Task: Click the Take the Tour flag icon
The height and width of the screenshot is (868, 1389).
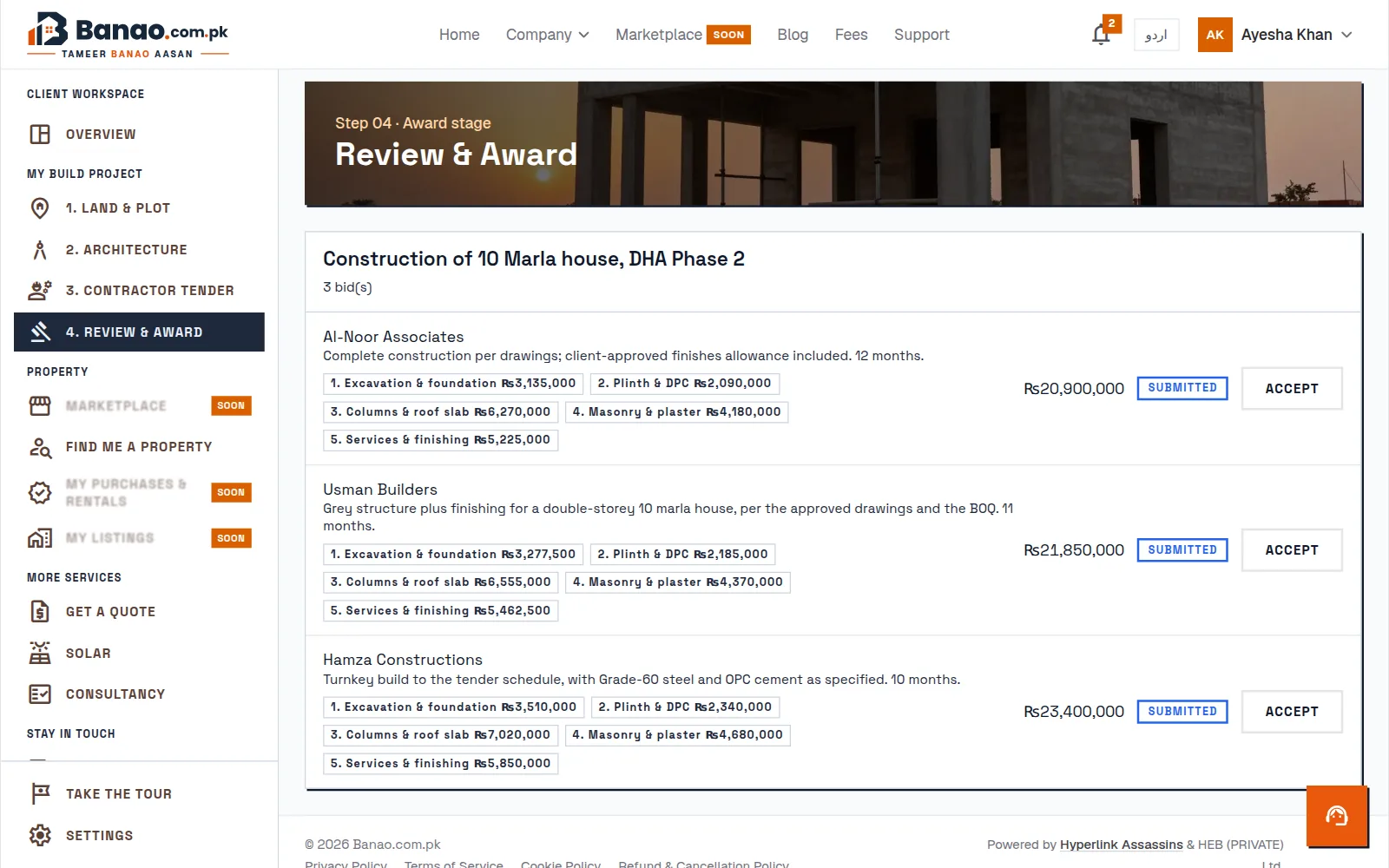Action: point(40,794)
